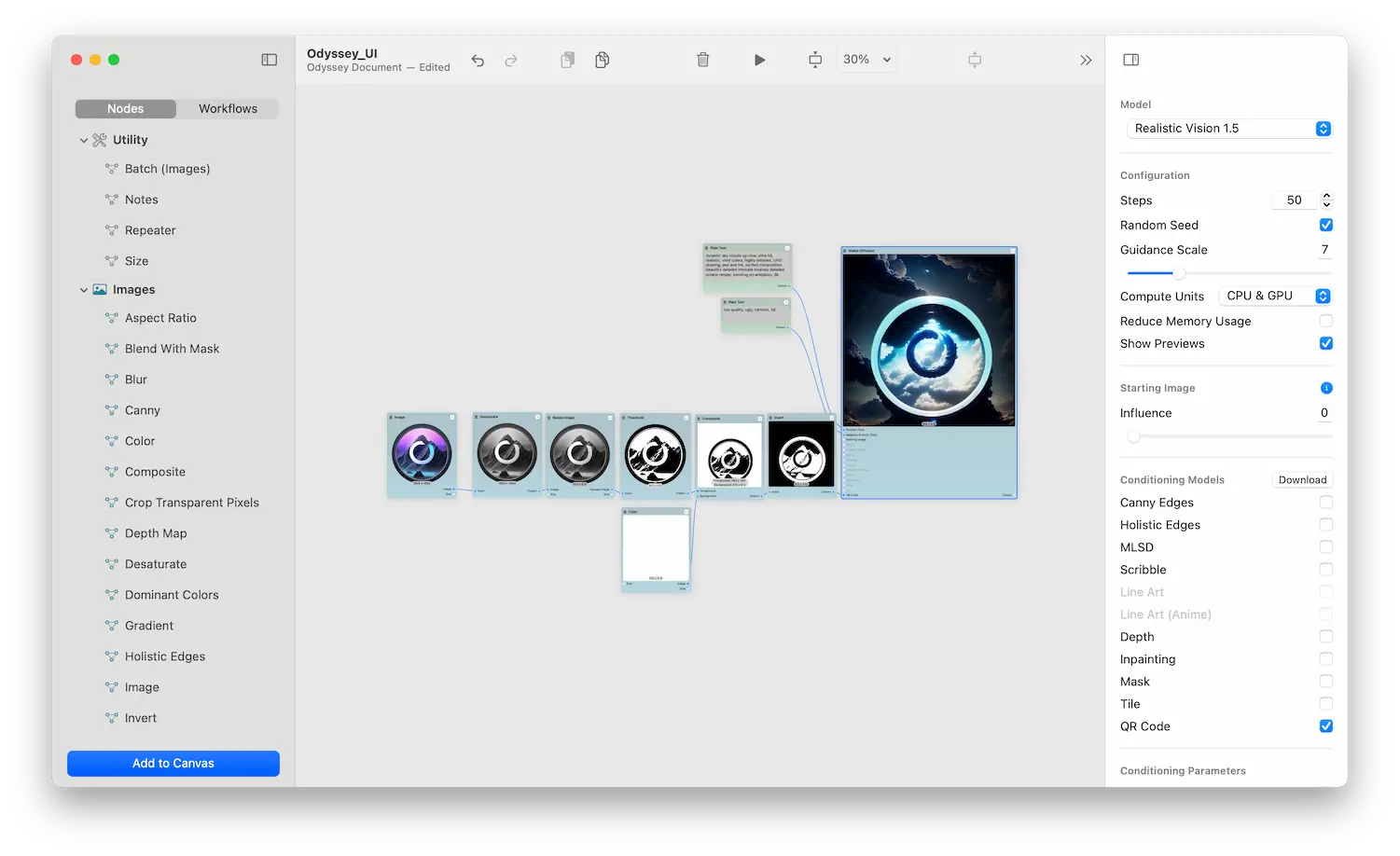
Task: Select the Dominant Colors node
Action: coord(172,595)
